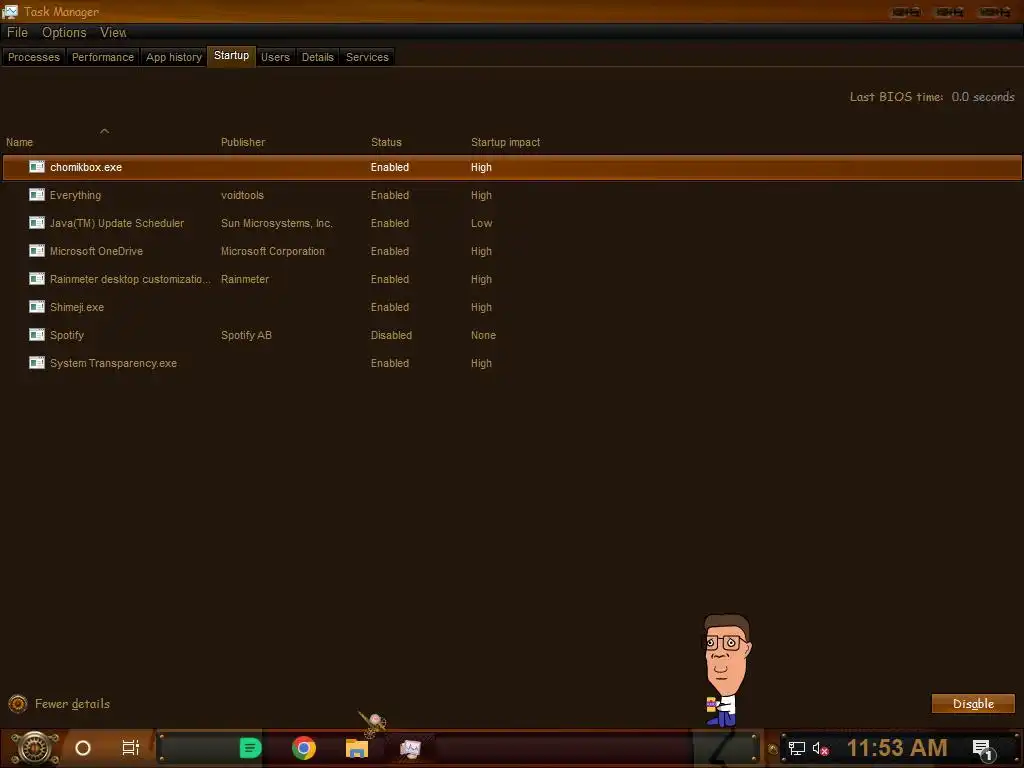Open the steampunk Start button
Viewport: 1024px width, 768px height.
point(35,748)
